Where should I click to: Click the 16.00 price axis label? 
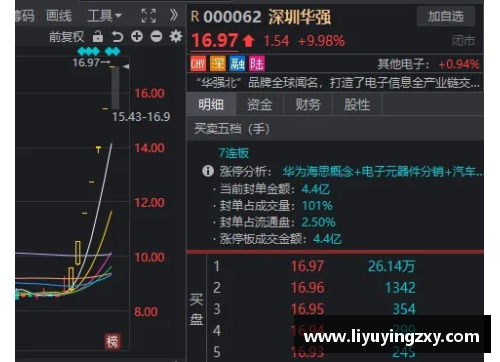click(x=149, y=93)
